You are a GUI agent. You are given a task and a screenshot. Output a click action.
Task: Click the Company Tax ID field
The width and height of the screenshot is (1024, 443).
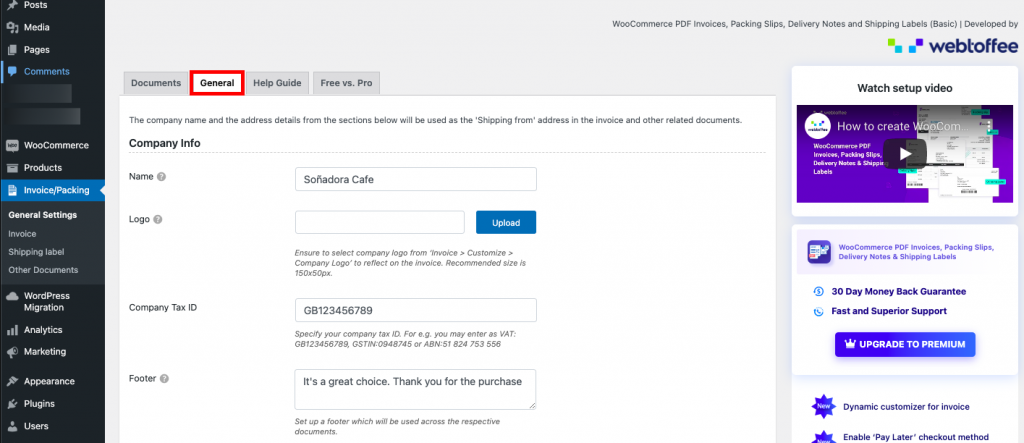(416, 310)
